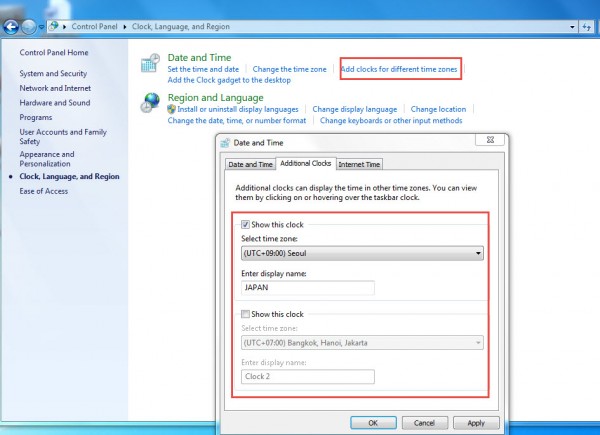Open the Bangkok, Hanoi, Jakarta time zone dropdown
The image size is (600, 435).
tap(362, 343)
